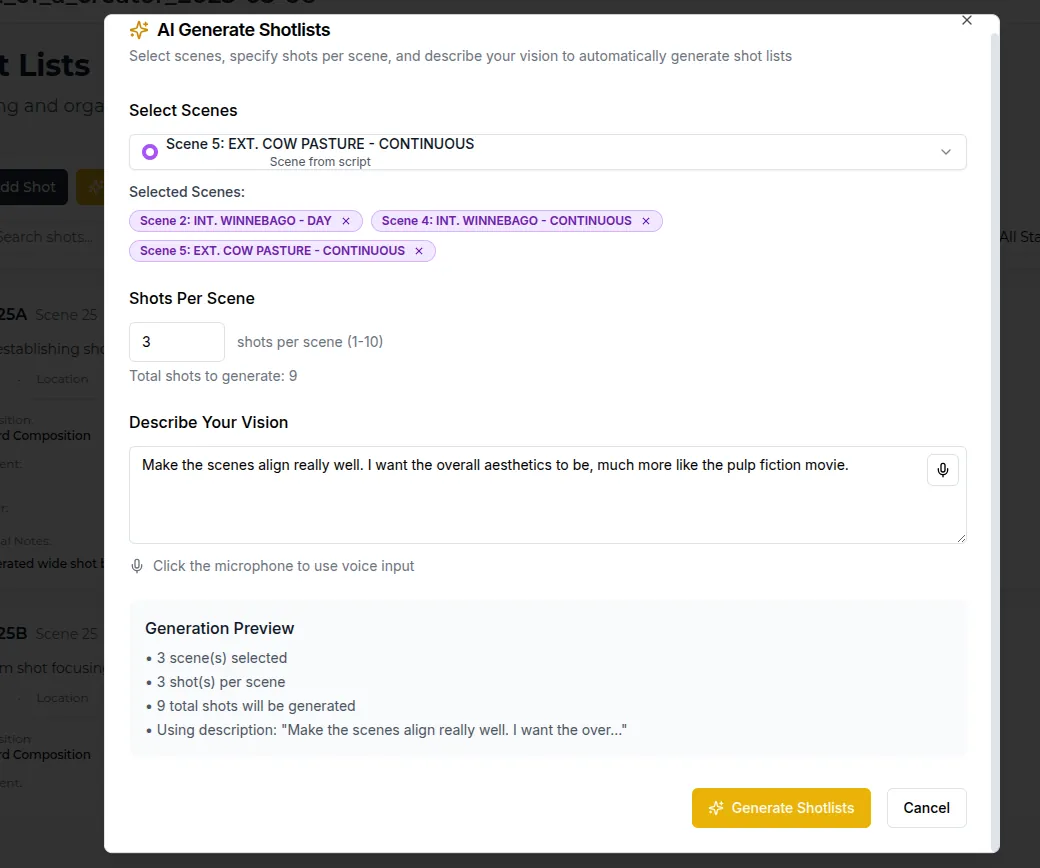
Task: Remove Scene 2: INT. WINNEBAGO - DAY chip
Action: click(346, 221)
